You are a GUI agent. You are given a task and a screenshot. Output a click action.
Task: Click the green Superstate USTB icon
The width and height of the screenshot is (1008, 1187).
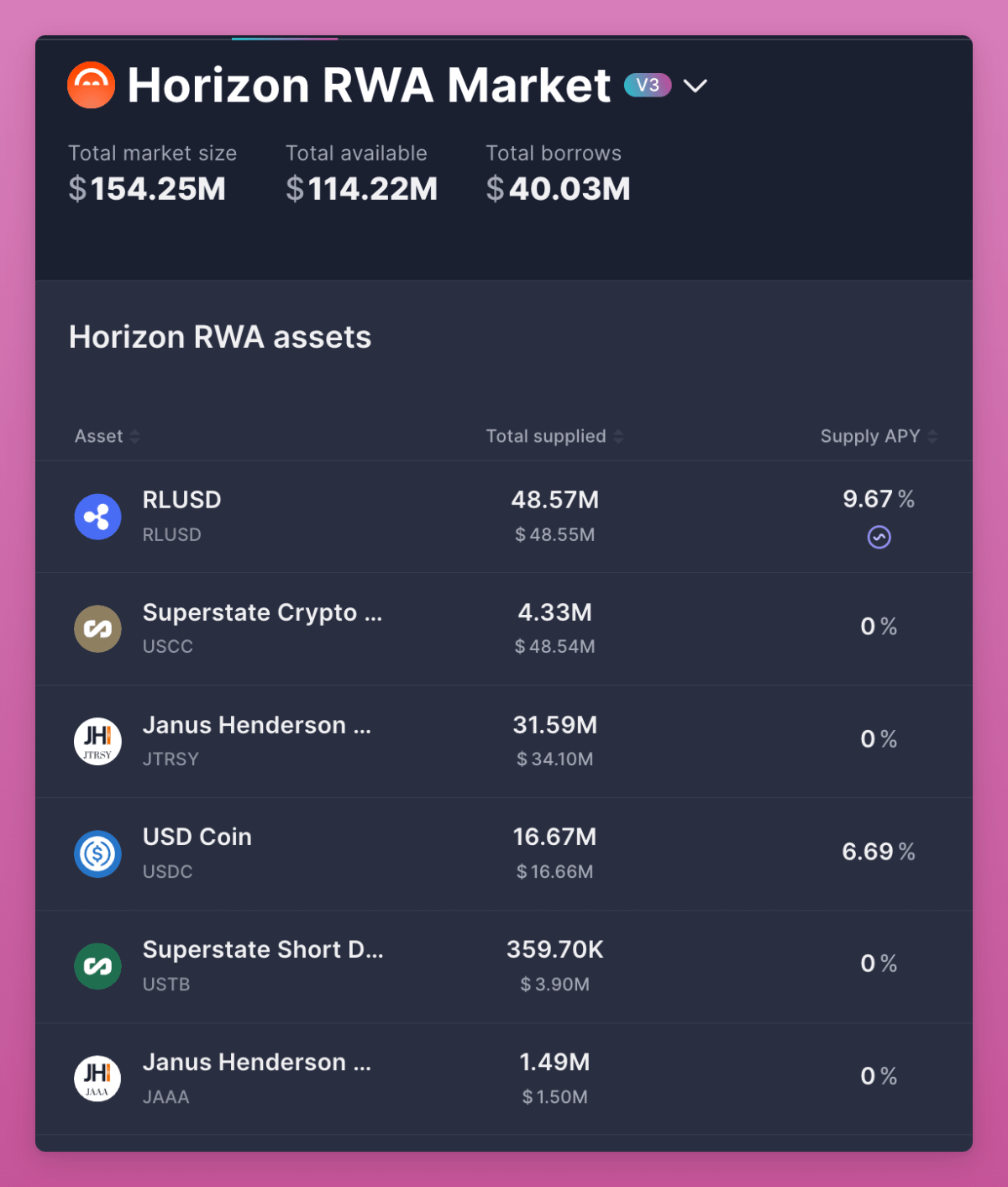pos(97,966)
